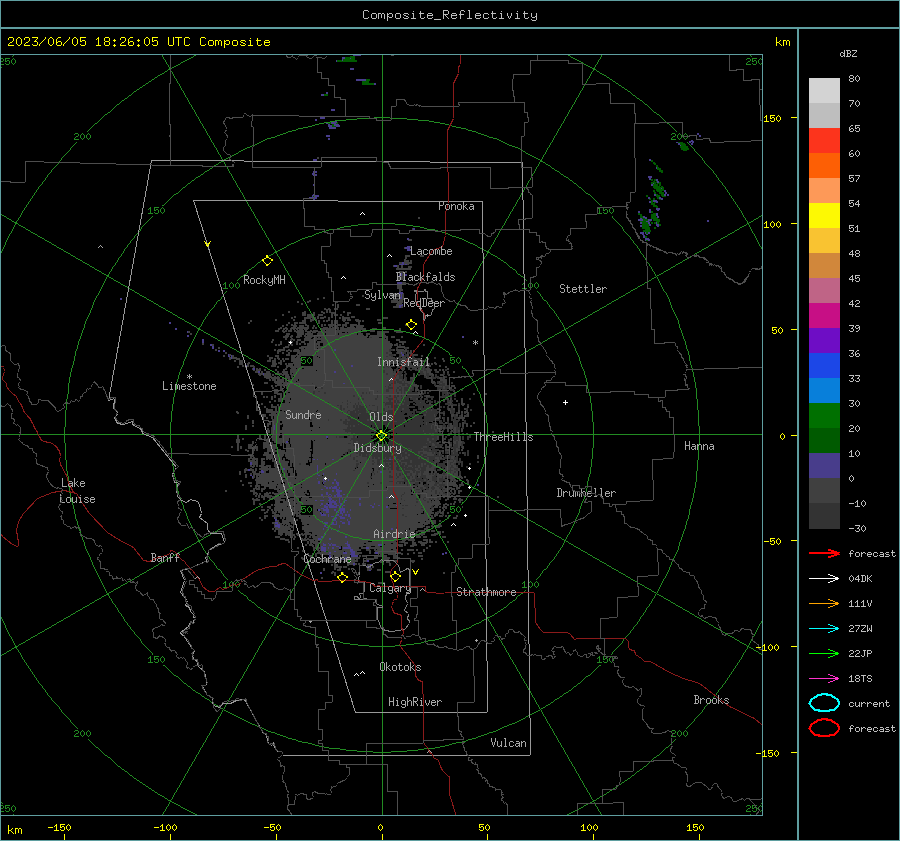Click the Innisfail town label
Screen dimensions: 900x841
click(403, 362)
